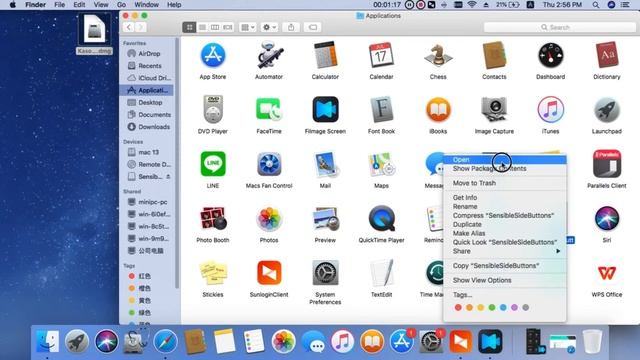
Task: Select the Parallels Client app icon
Action: (607, 164)
